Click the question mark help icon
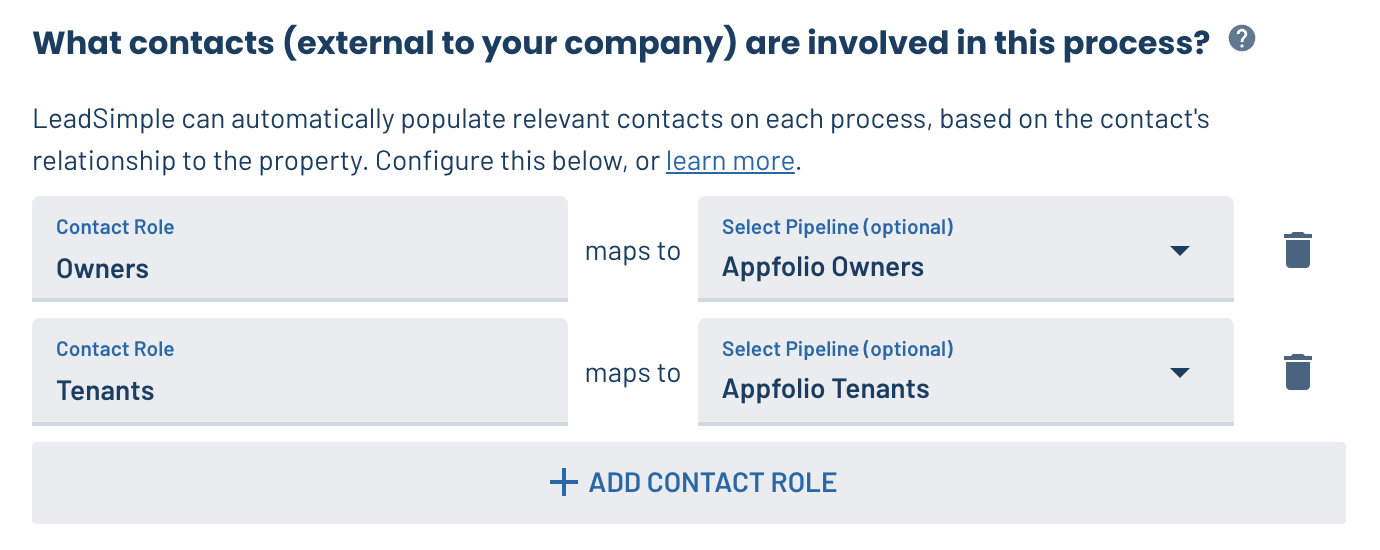 point(1242,40)
